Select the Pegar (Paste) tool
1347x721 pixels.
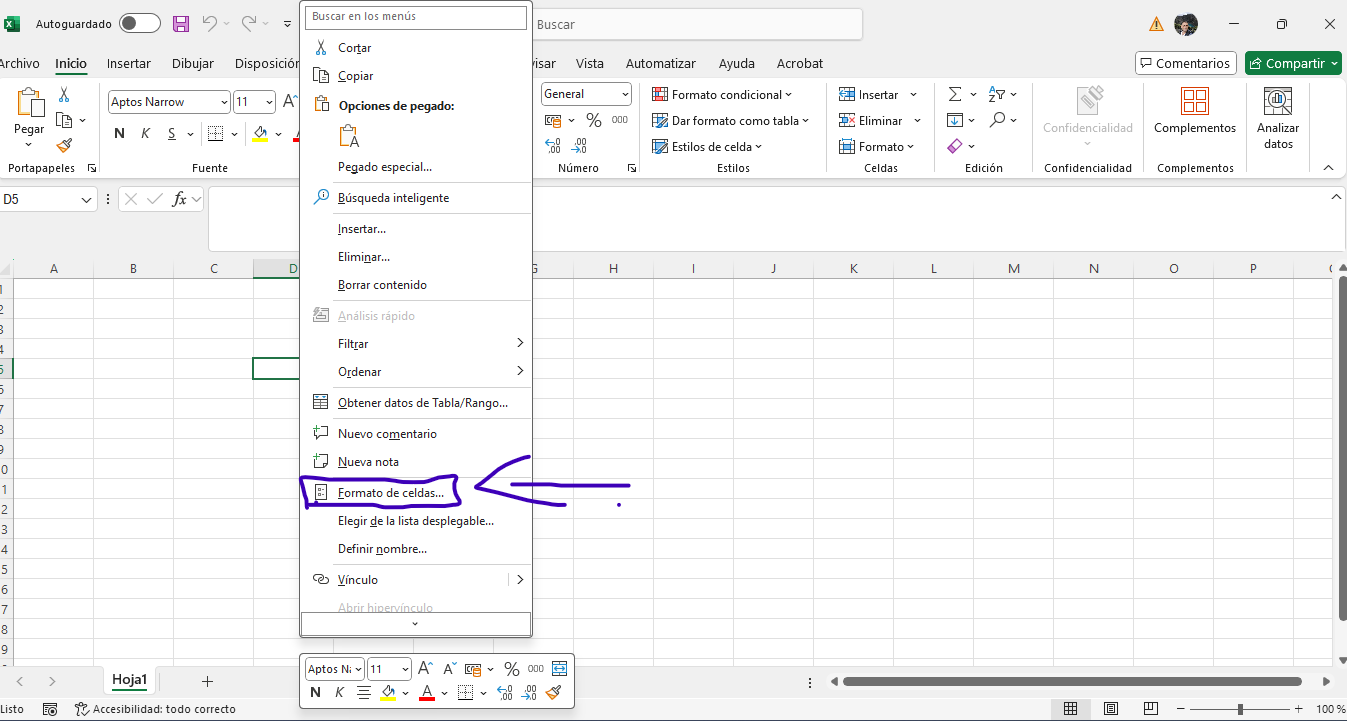28,112
